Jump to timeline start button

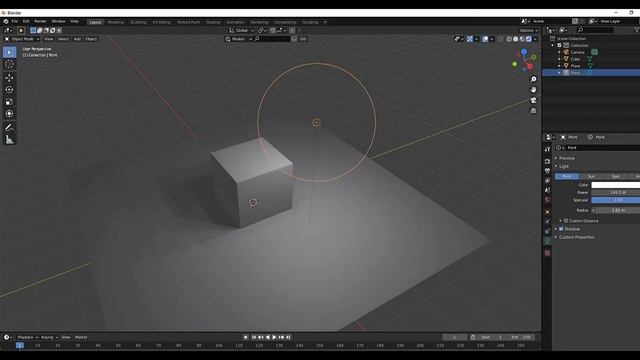pos(253,337)
